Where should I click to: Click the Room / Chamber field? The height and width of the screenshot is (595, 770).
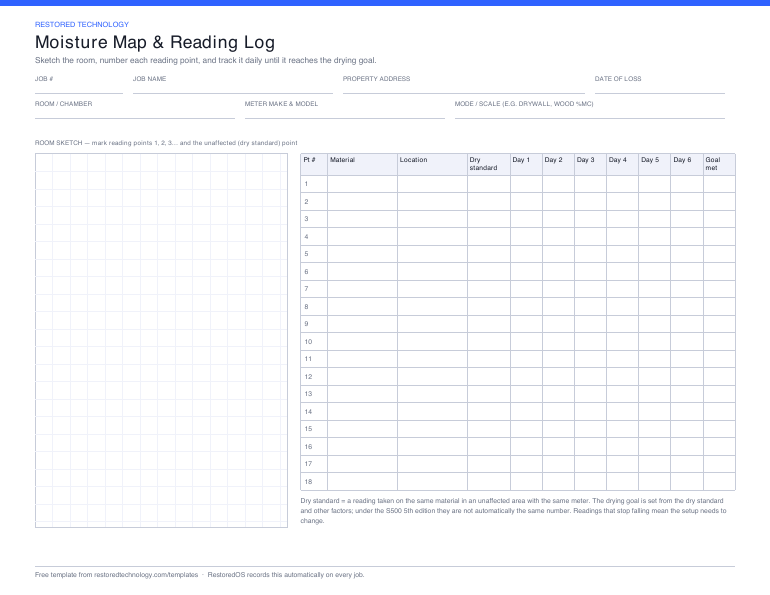135,113
